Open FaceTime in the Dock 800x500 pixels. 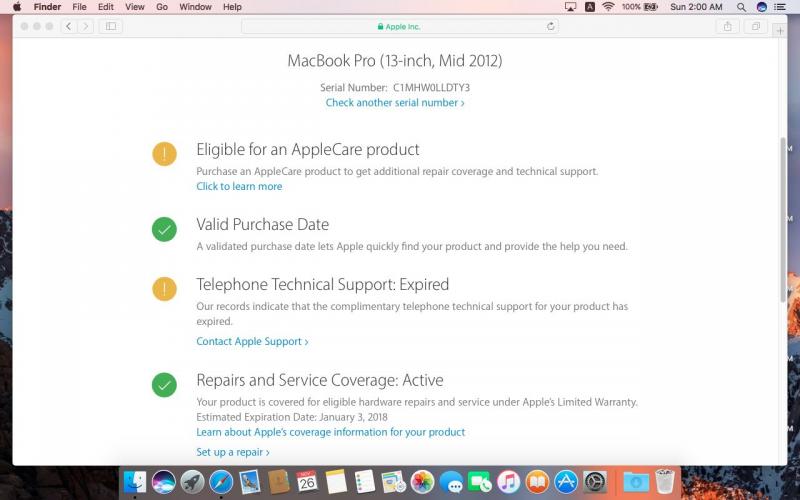pos(480,482)
